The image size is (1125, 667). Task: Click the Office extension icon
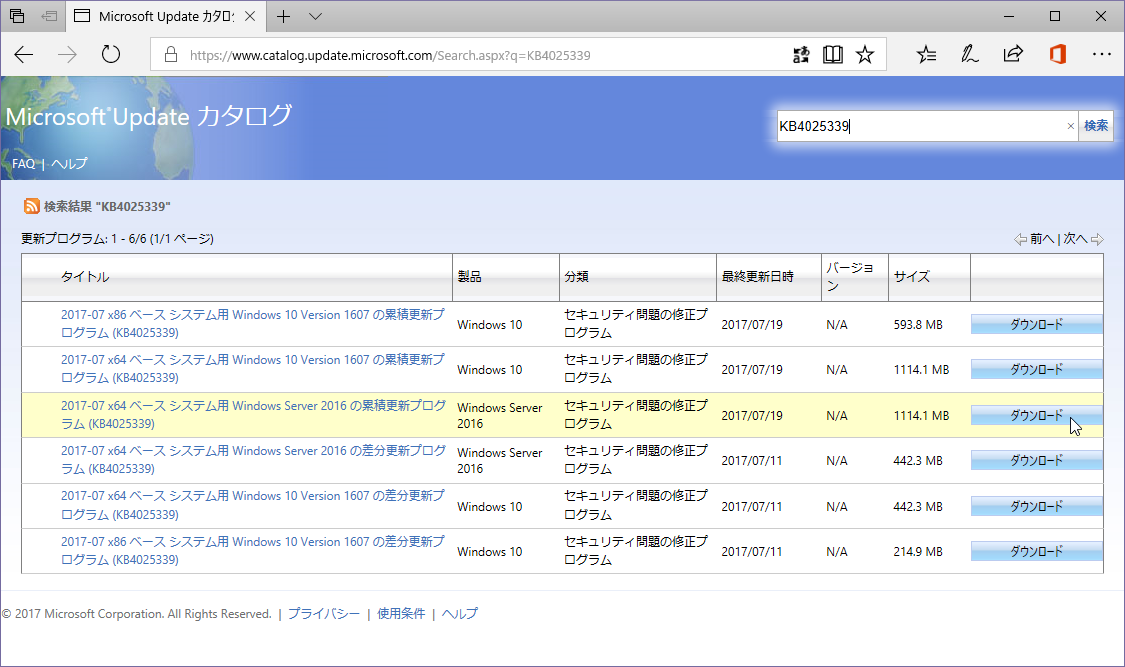click(1058, 55)
